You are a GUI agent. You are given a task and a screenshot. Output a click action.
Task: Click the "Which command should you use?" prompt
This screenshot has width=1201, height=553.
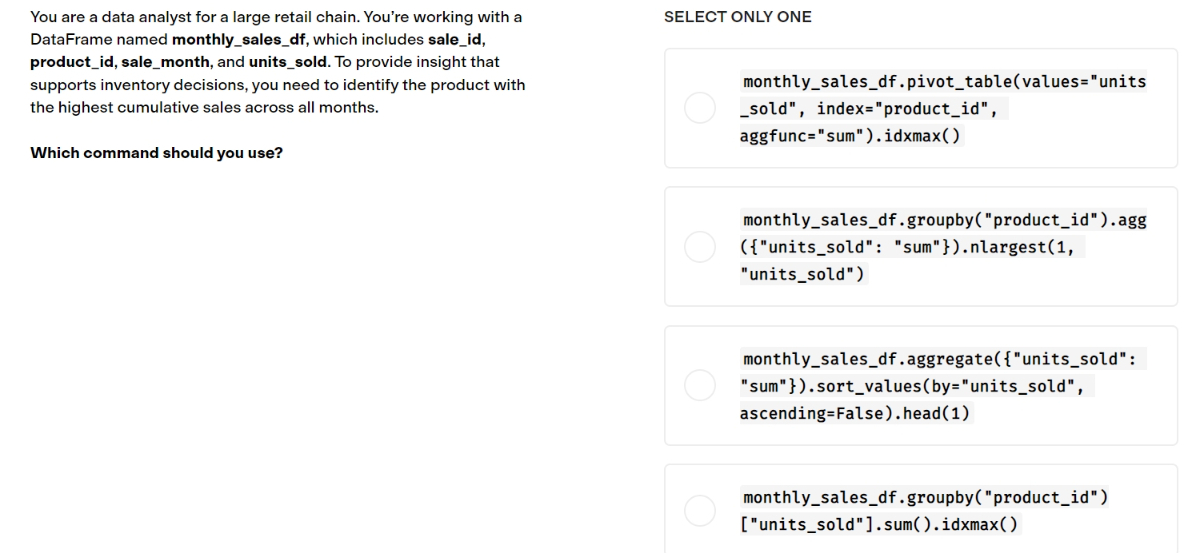(156, 154)
